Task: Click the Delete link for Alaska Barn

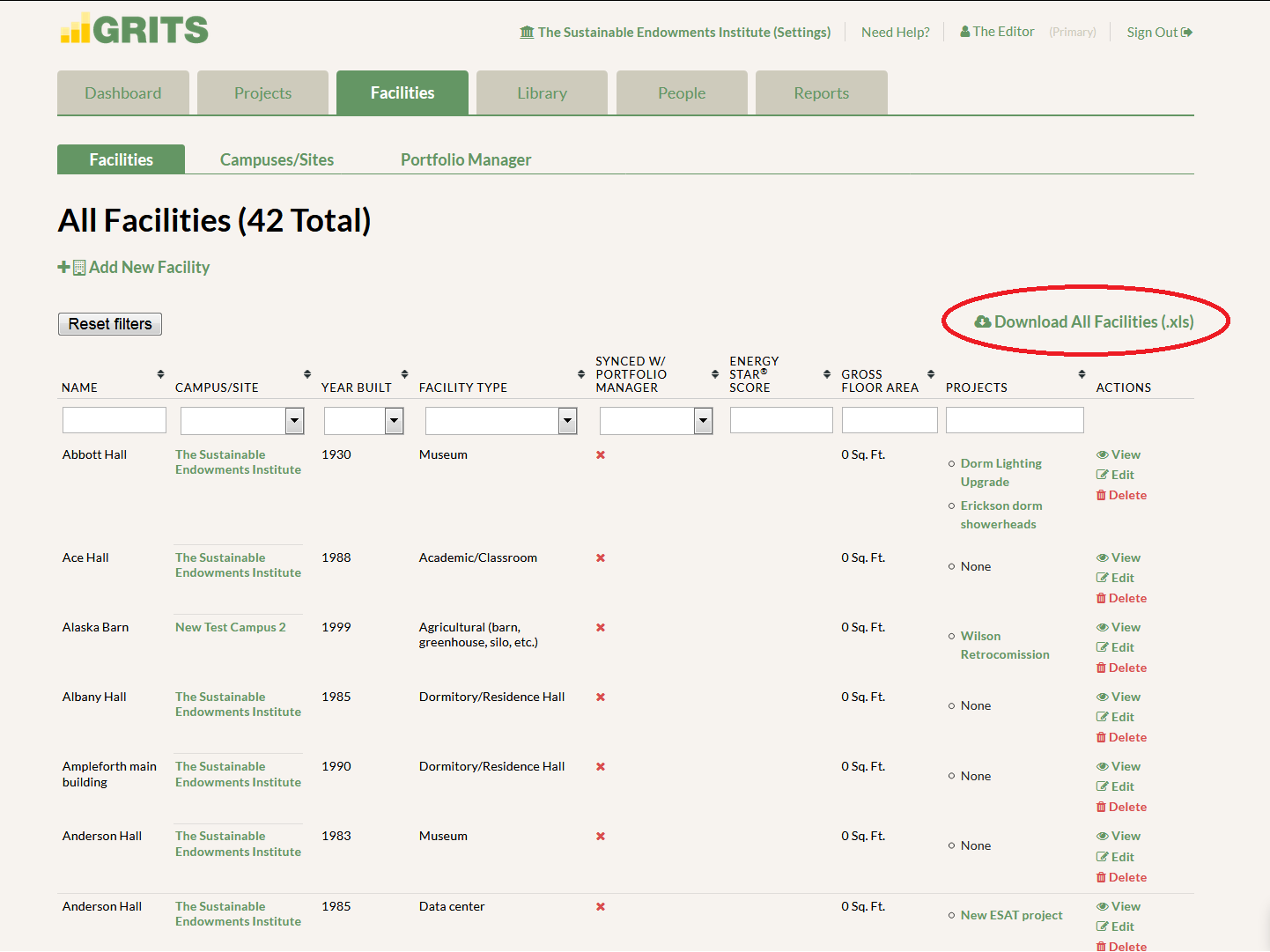Action: point(1121,668)
